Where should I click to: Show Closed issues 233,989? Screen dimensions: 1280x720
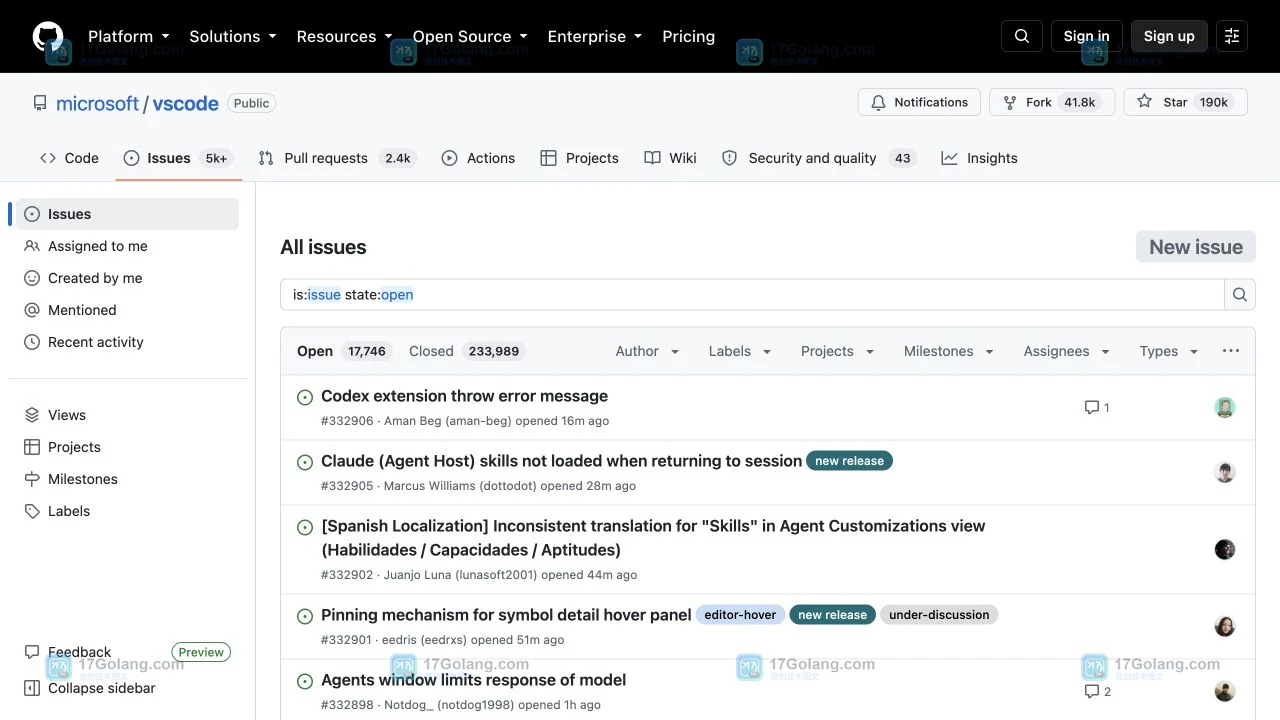(466, 351)
